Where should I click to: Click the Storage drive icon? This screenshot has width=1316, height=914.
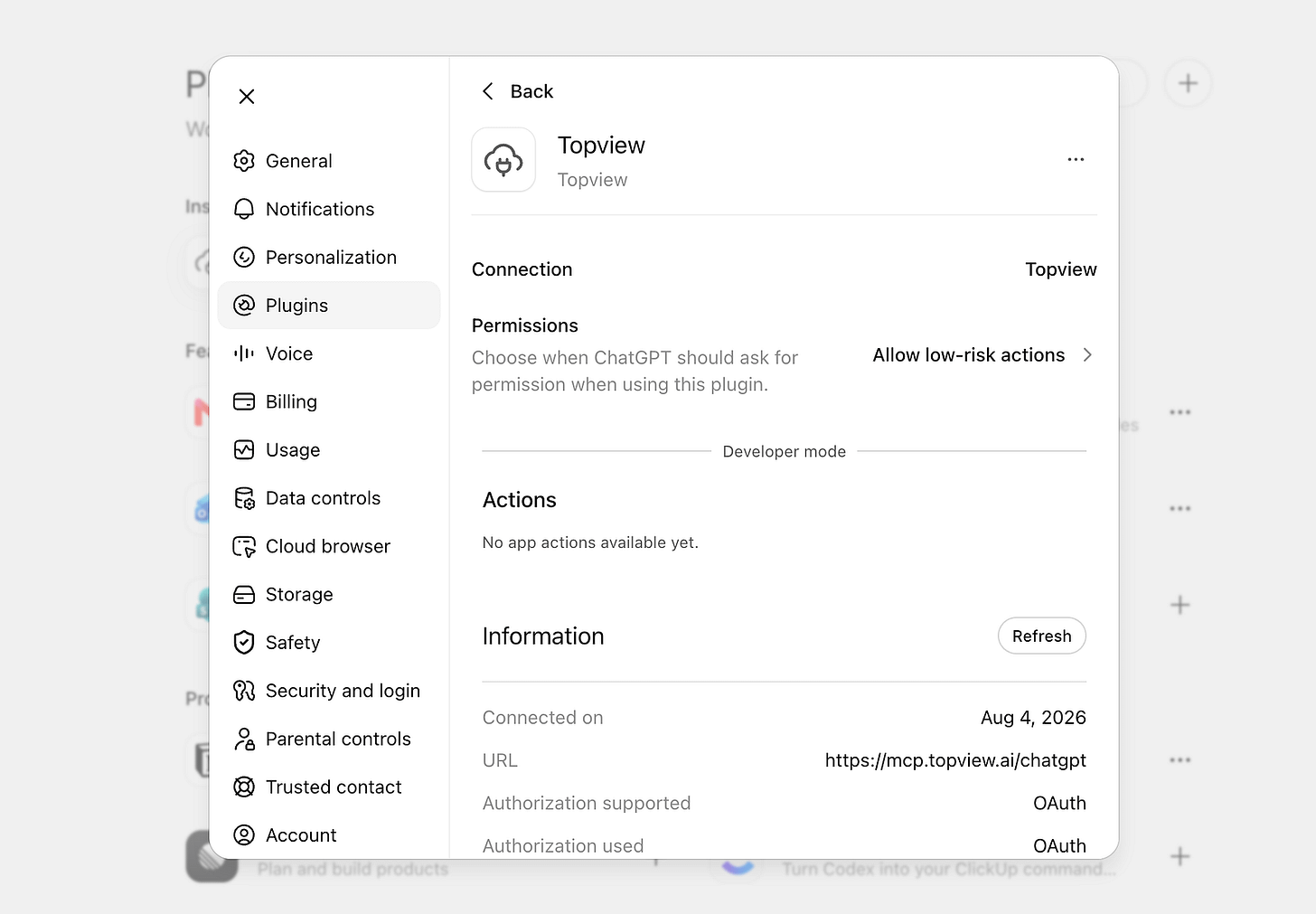pos(244,594)
